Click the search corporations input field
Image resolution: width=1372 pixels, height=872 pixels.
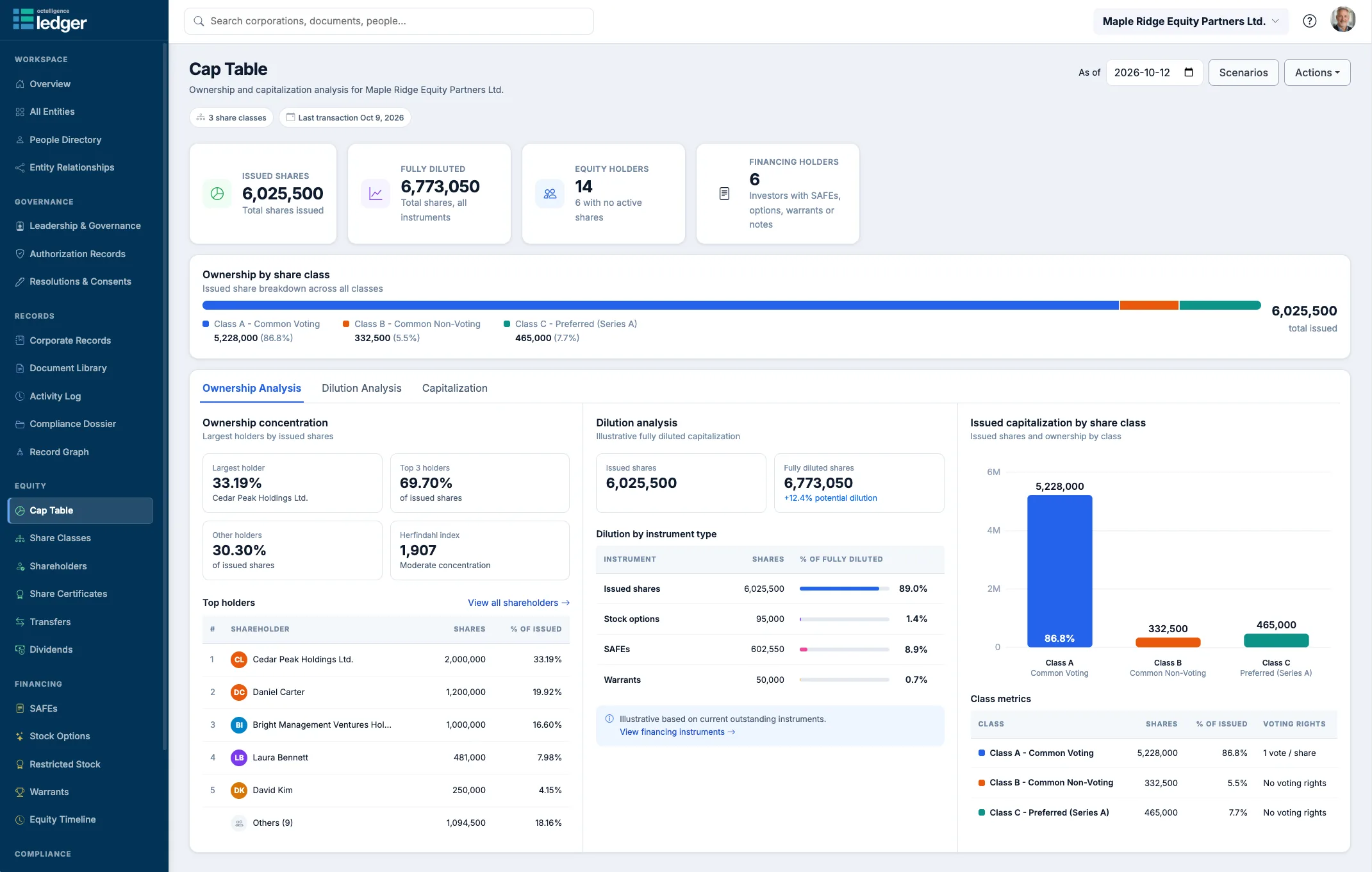pyautogui.click(x=389, y=21)
